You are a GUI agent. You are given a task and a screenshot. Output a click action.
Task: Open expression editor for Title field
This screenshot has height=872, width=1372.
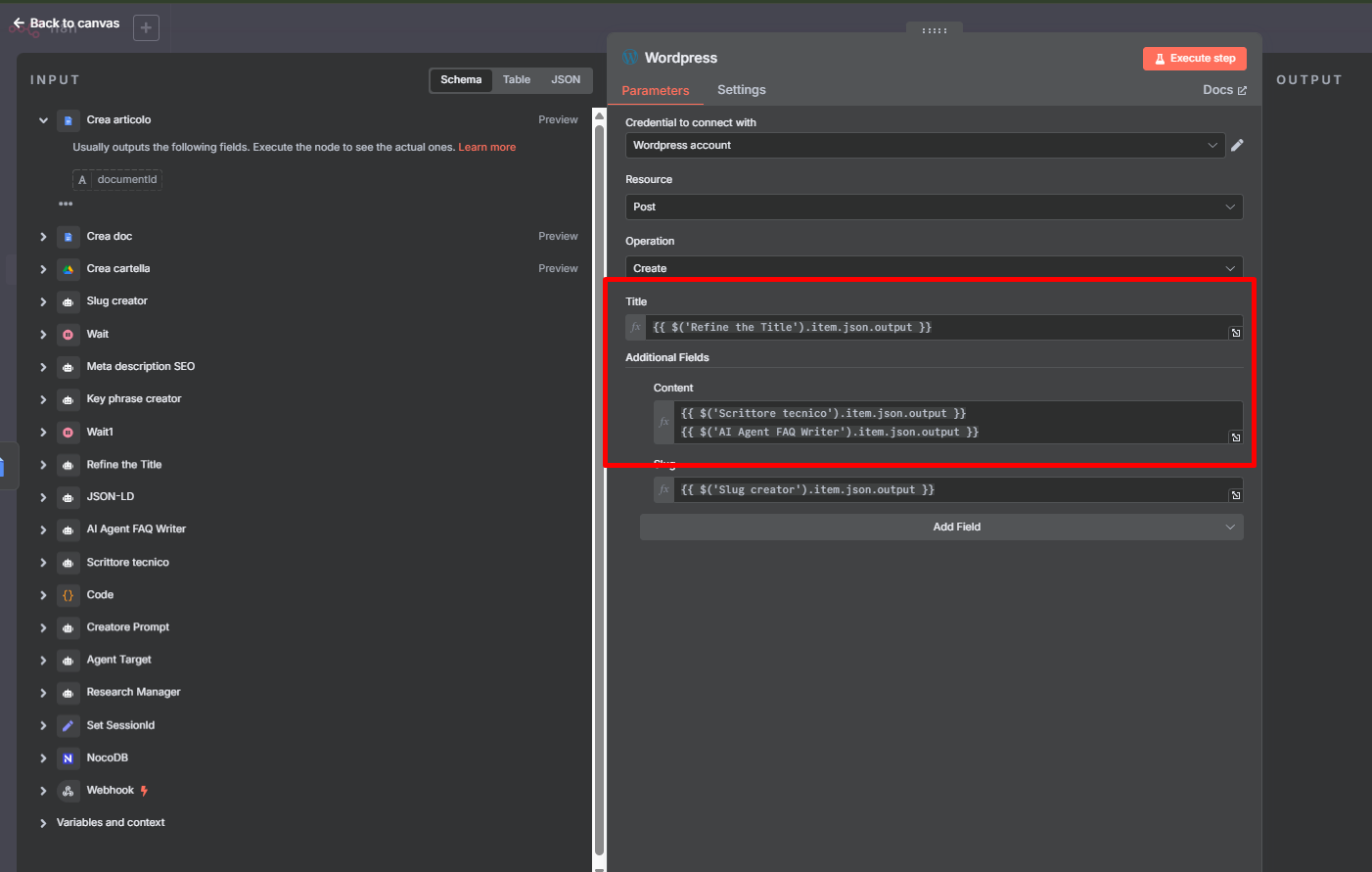click(1236, 333)
